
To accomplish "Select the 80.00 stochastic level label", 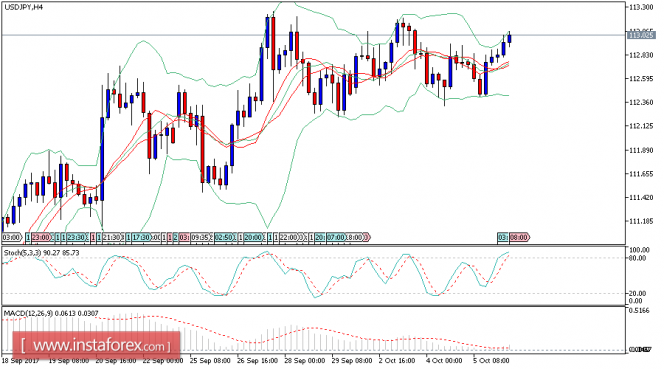I will (x=637, y=258).
